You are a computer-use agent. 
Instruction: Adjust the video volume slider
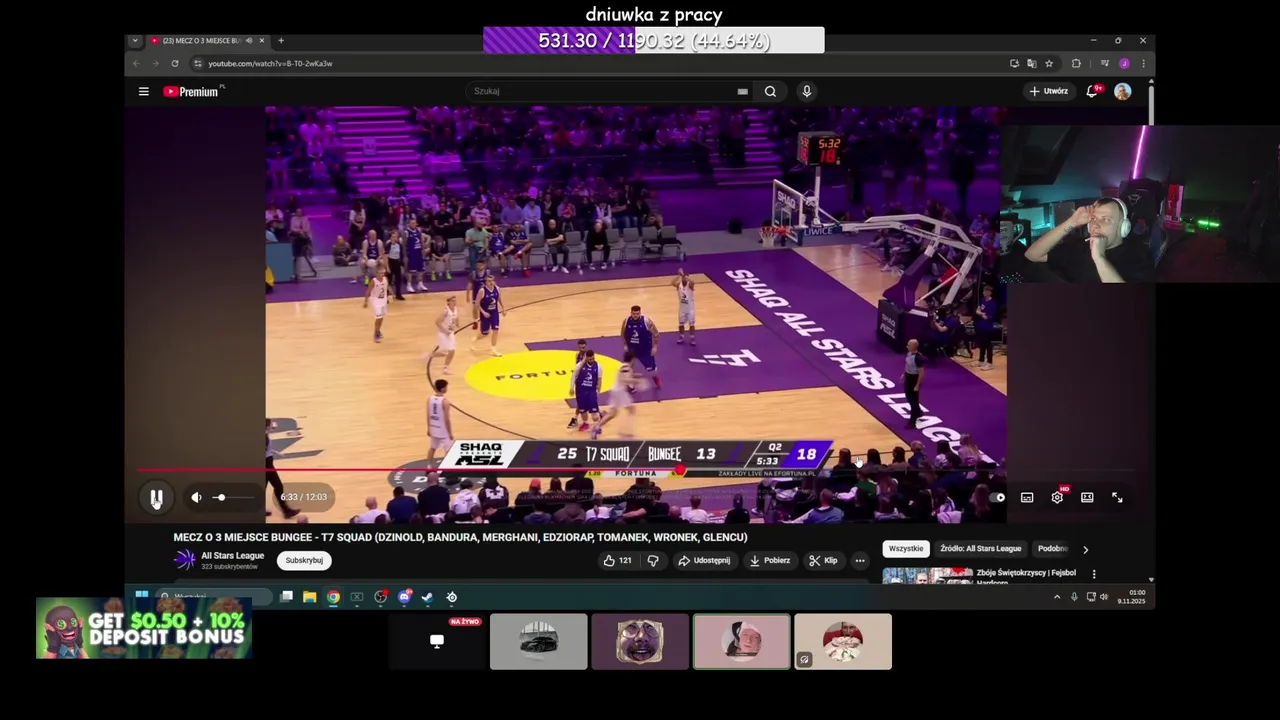click(x=233, y=497)
